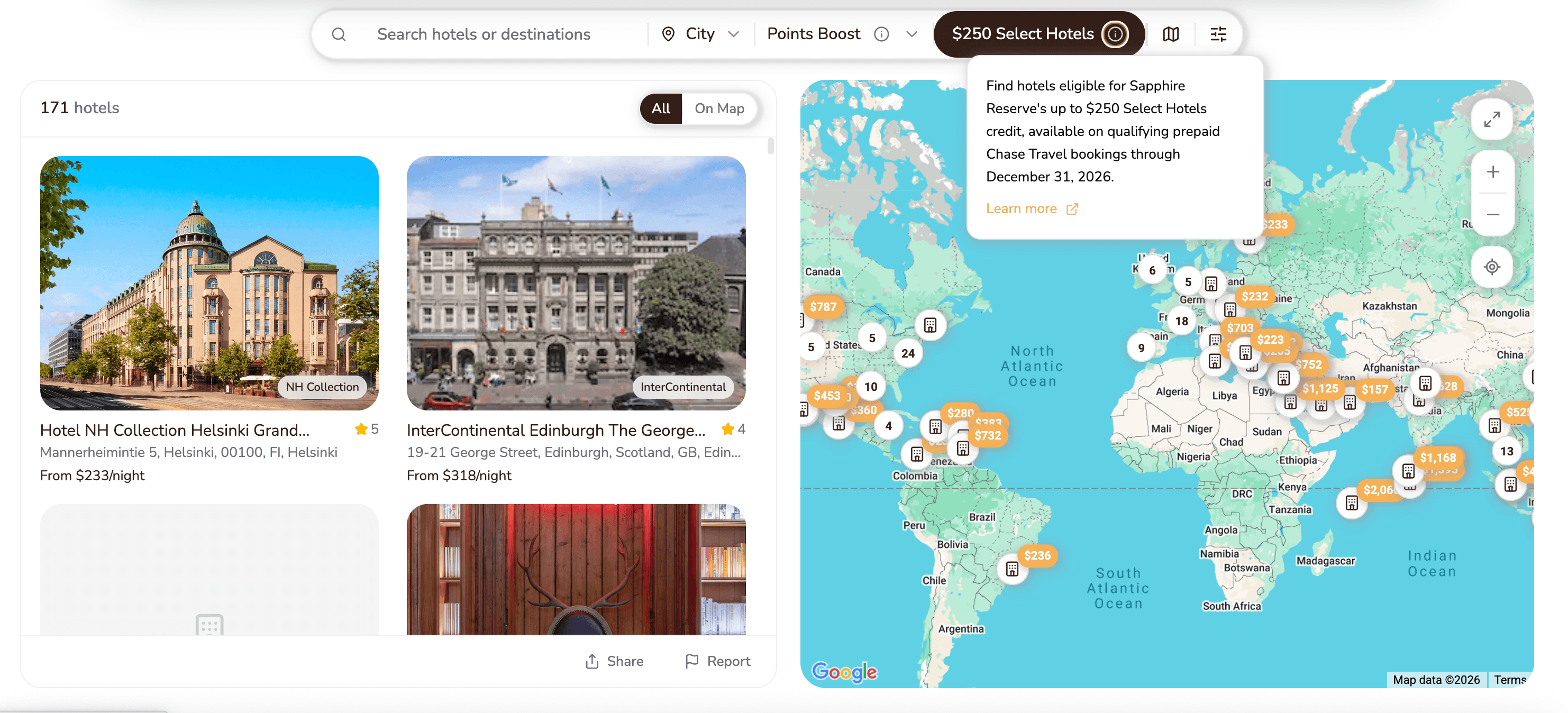
Task: Toggle the map view icon
Action: click(1171, 34)
